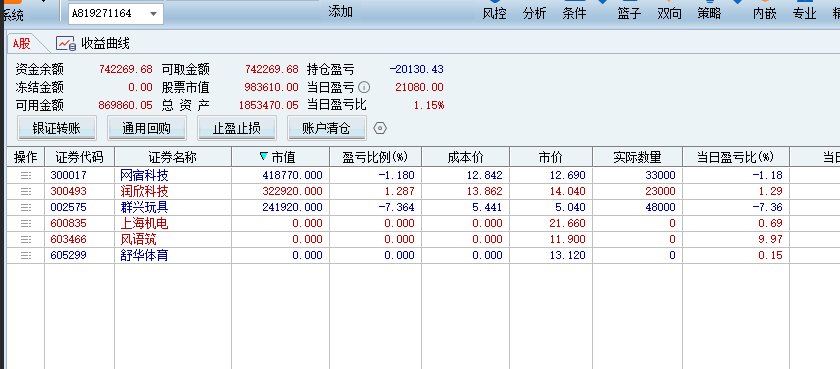Screen dimensions: 840x369
Task: Click market value 322920.000
Action: coord(292,191)
